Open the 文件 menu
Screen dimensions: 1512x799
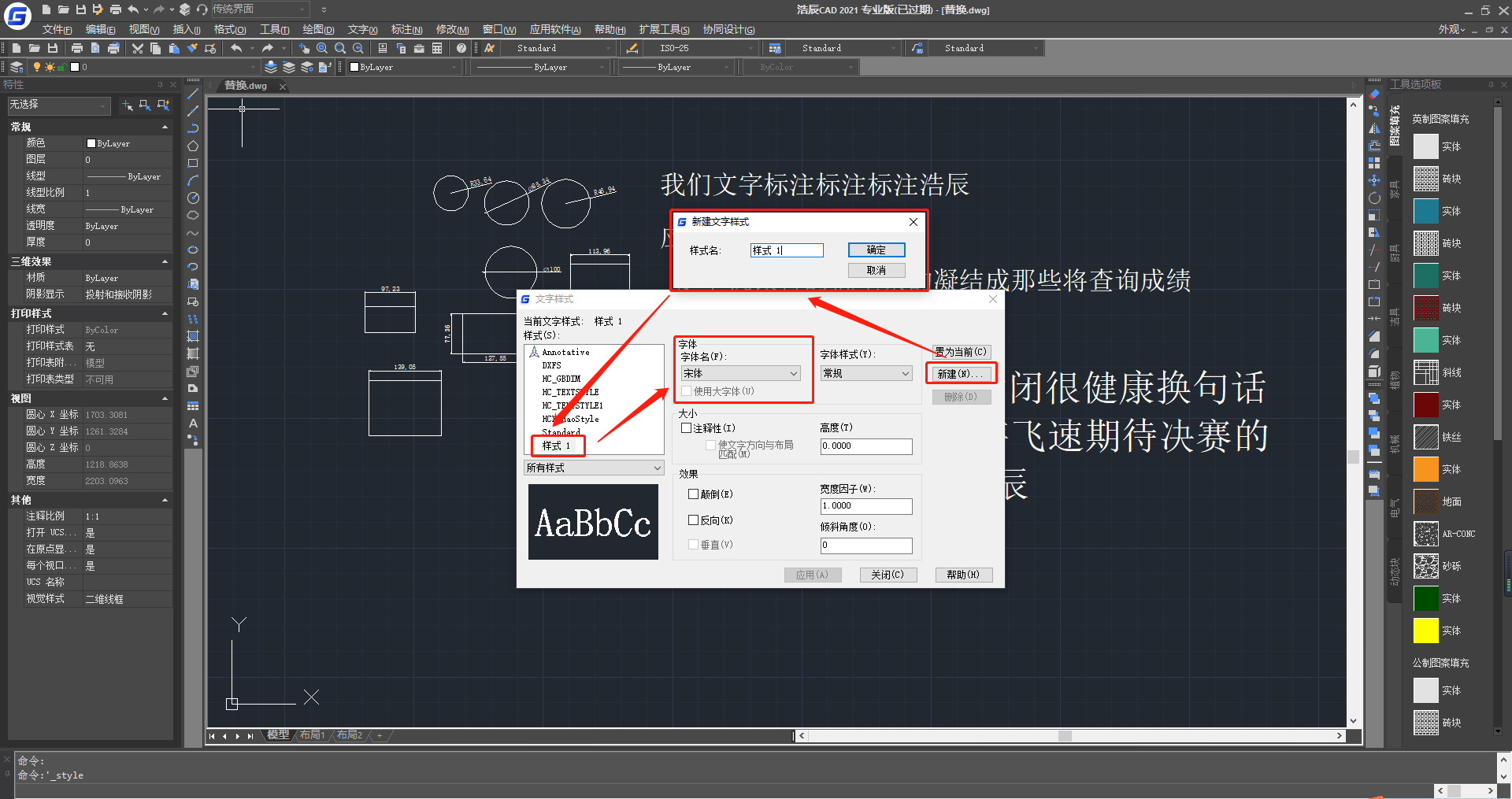[x=57, y=29]
